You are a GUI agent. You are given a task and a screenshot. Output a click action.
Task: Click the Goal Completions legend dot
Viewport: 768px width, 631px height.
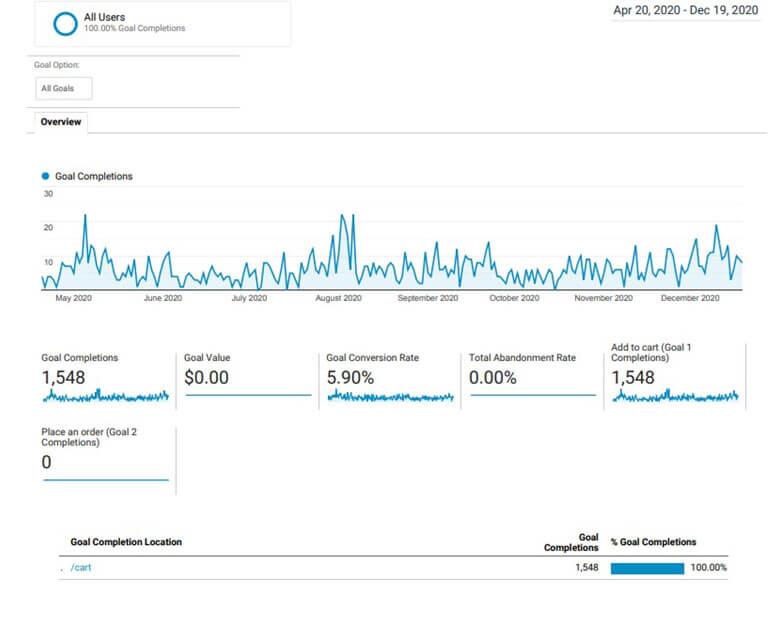[46, 176]
